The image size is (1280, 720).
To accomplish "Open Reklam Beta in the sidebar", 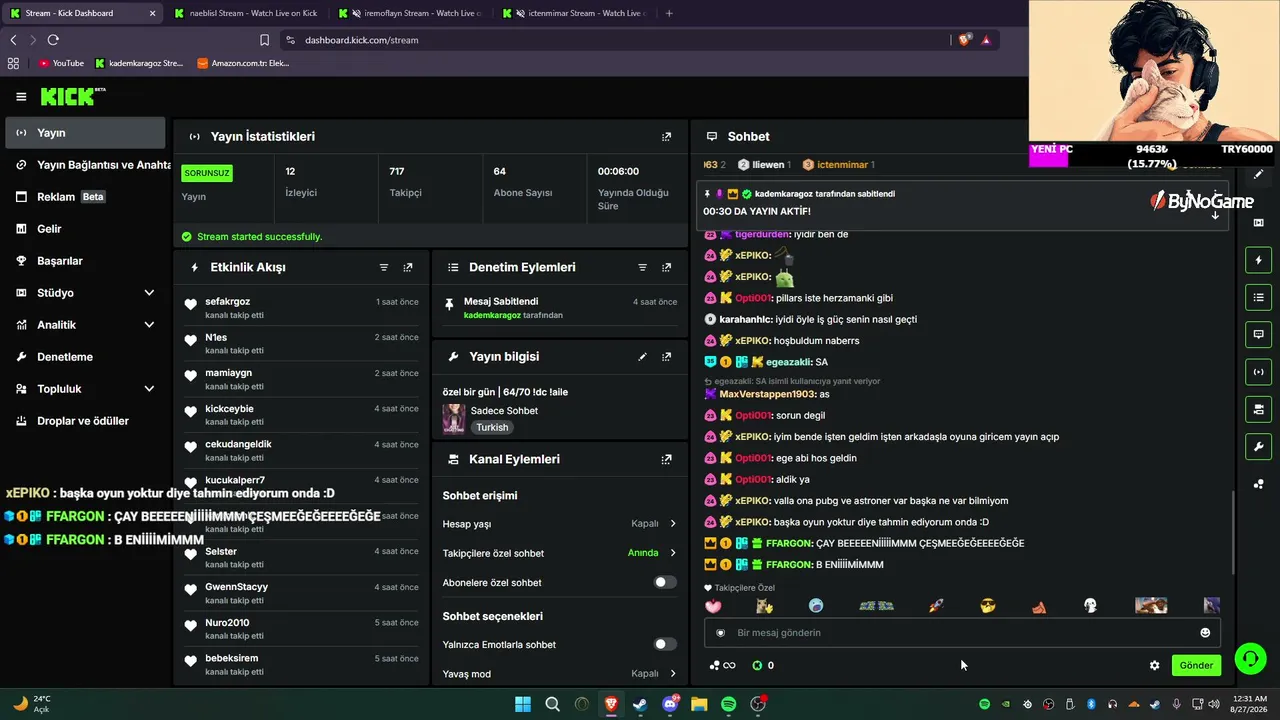I will (85, 197).
